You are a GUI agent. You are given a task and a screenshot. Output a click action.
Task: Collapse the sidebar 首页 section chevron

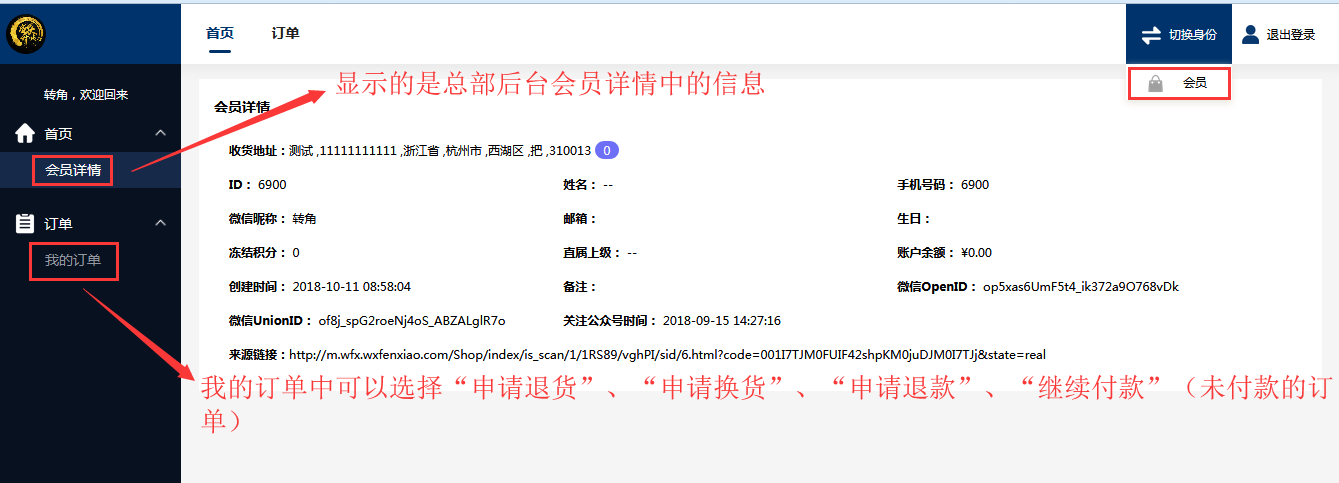(160, 133)
